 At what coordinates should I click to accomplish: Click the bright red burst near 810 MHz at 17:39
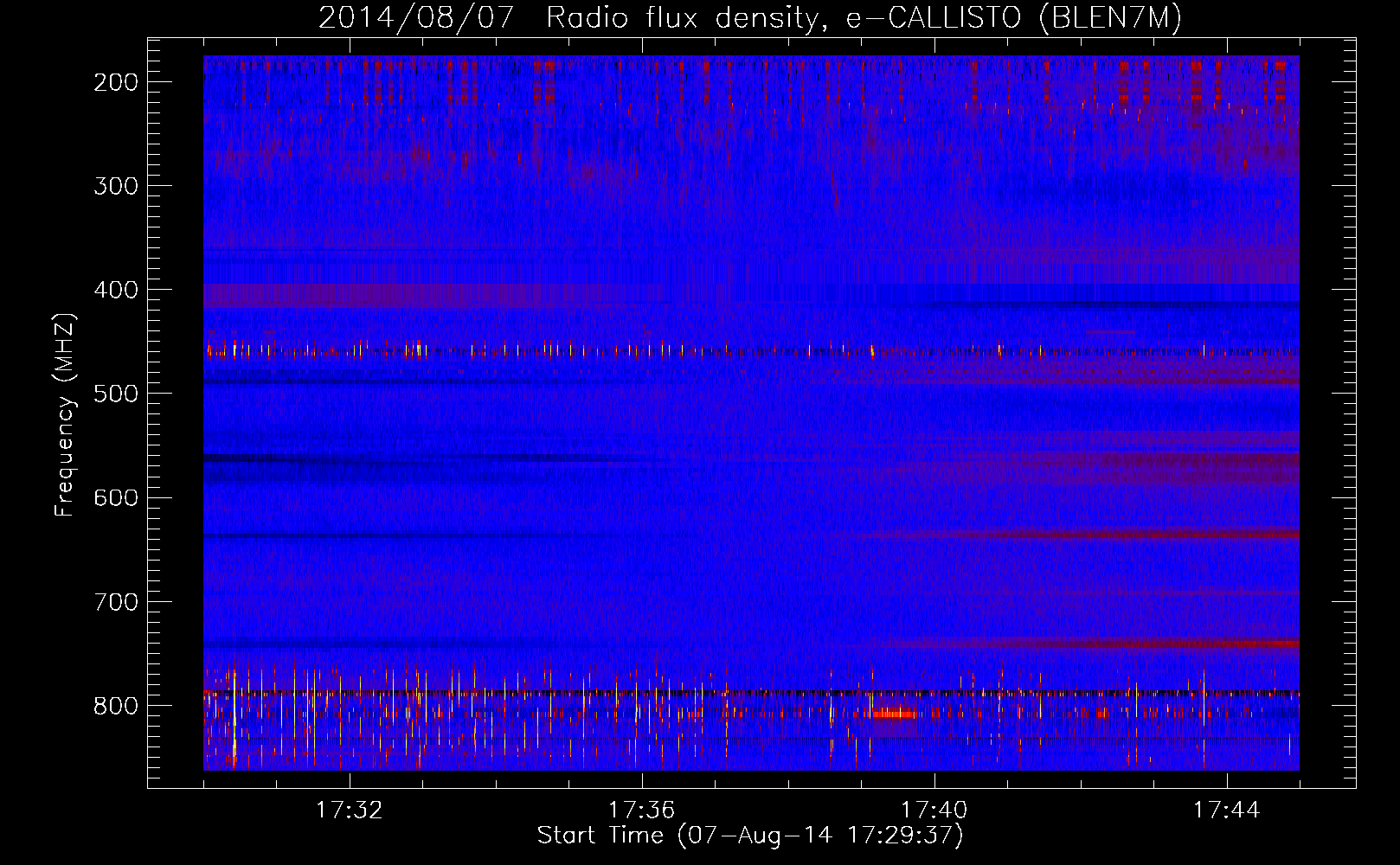click(x=894, y=714)
